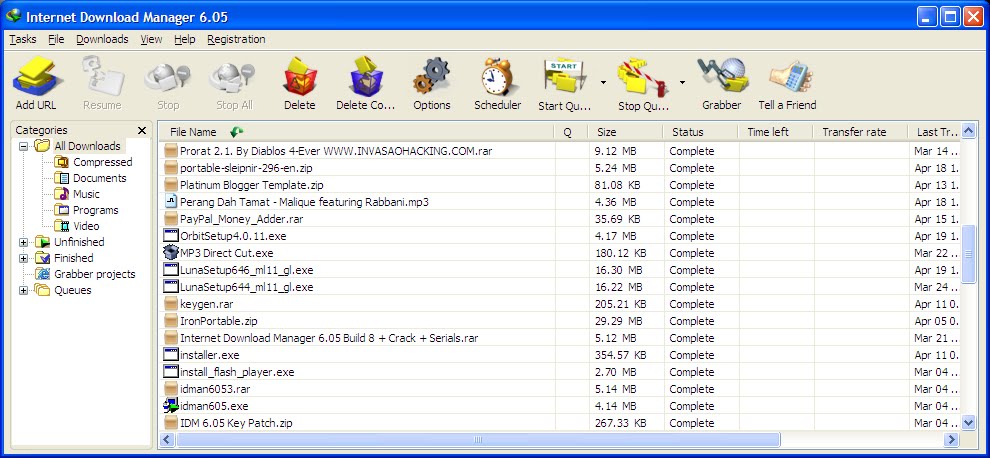Sort by Size column header
Viewport: 990px width, 458px height.
tap(625, 132)
